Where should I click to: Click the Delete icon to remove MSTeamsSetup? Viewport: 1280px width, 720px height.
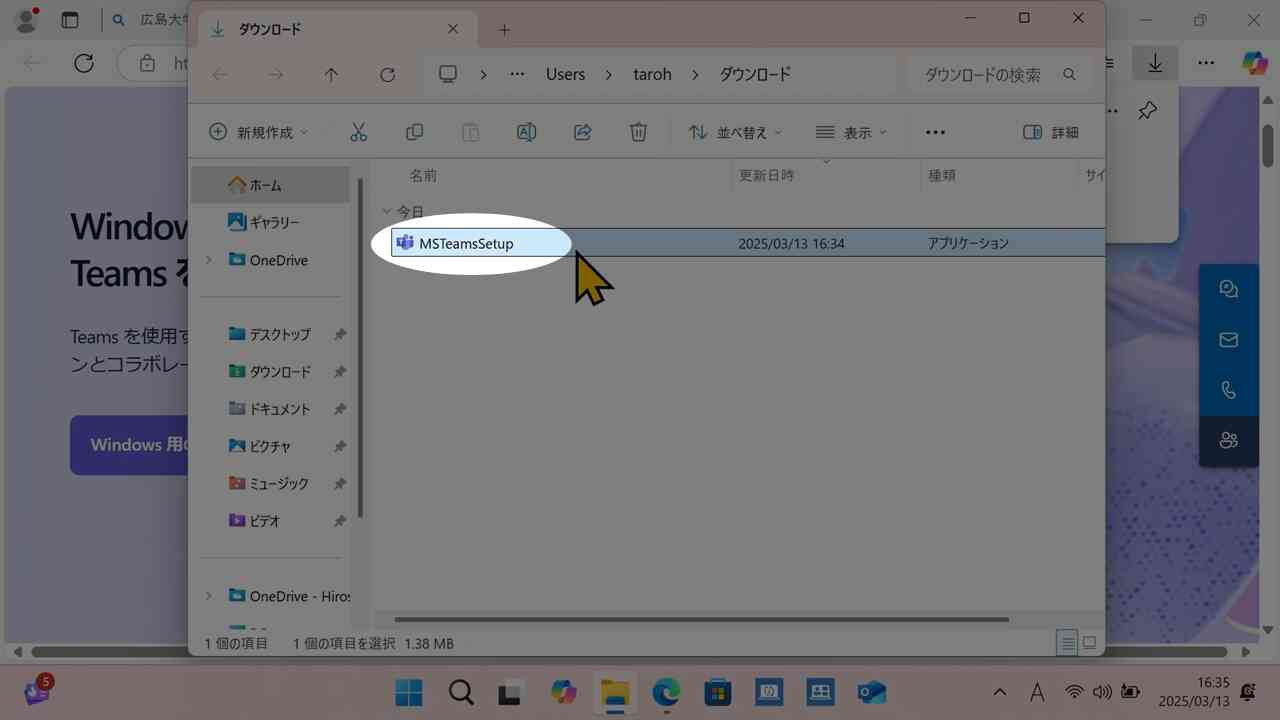638,131
